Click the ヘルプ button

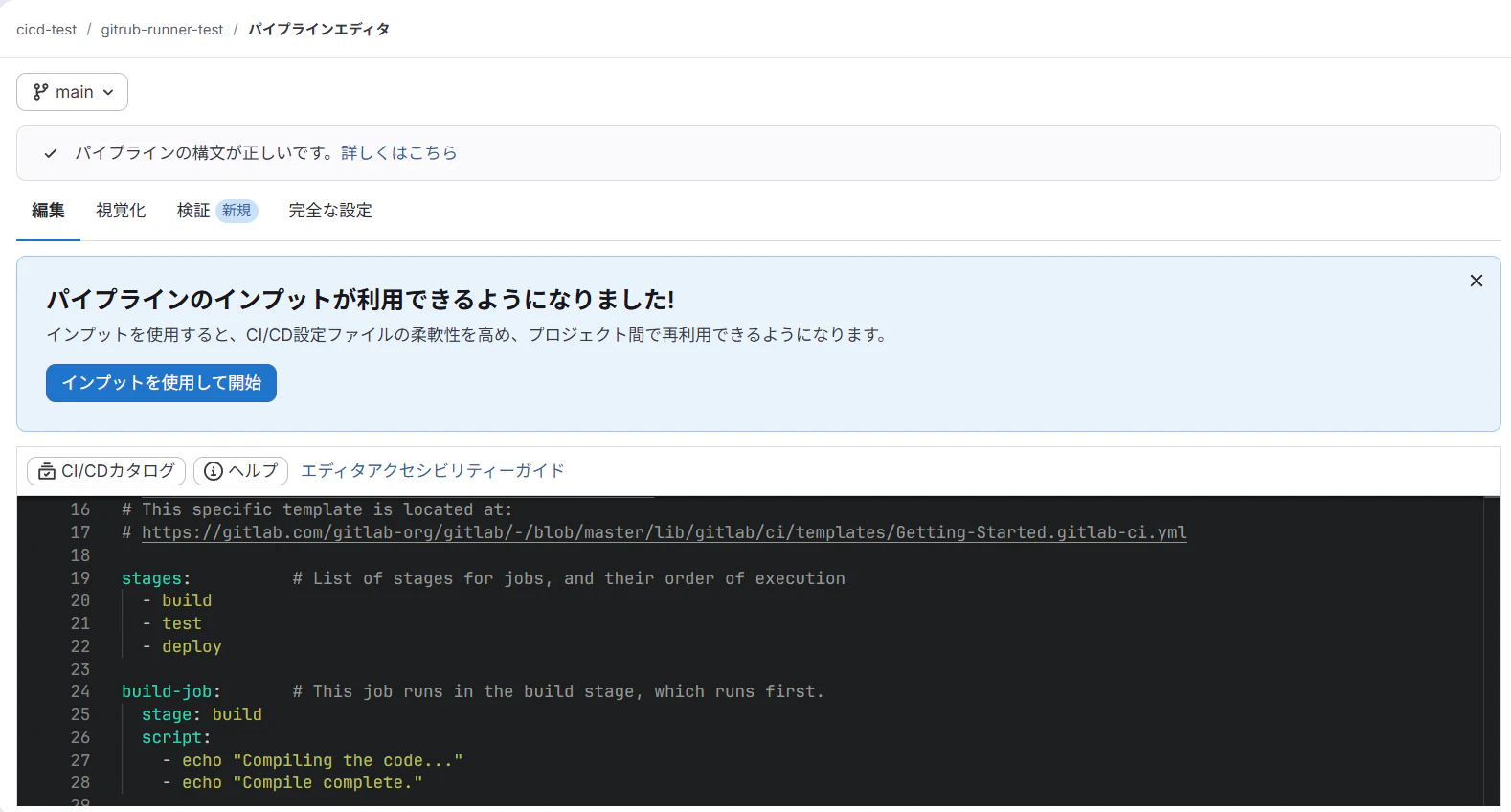pos(240,471)
